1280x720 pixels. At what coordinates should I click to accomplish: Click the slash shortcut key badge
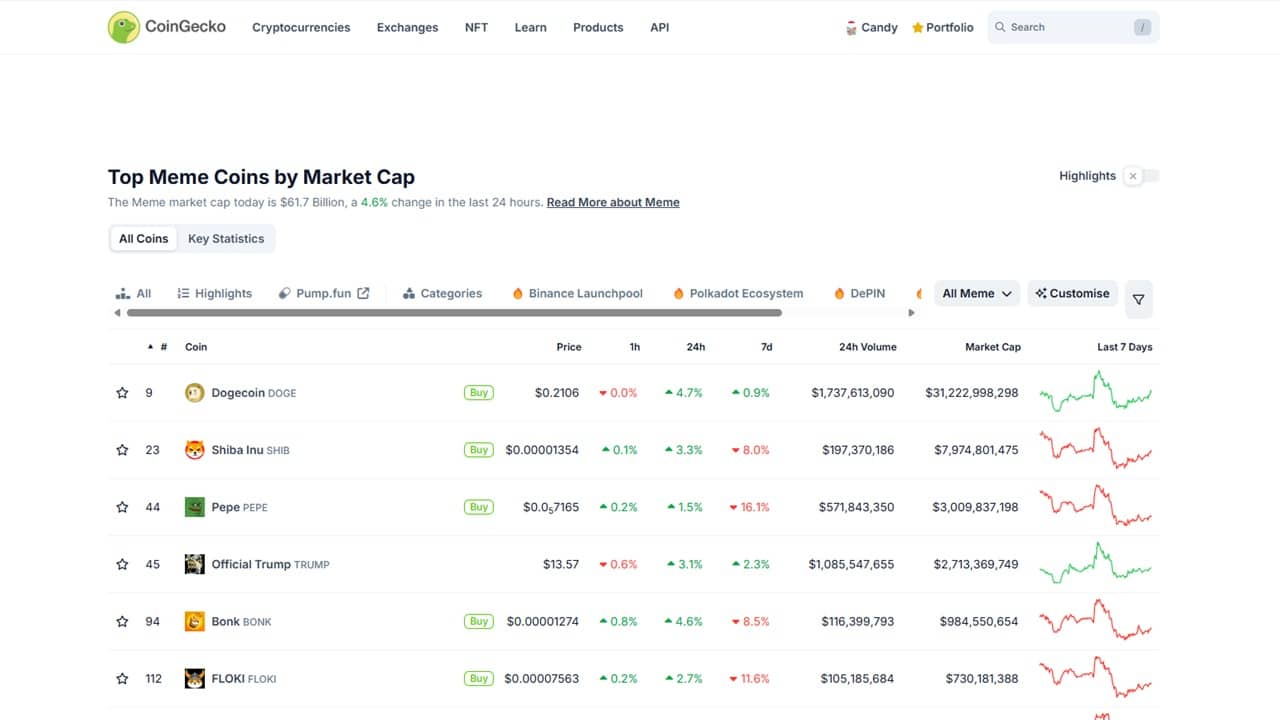(x=1142, y=27)
